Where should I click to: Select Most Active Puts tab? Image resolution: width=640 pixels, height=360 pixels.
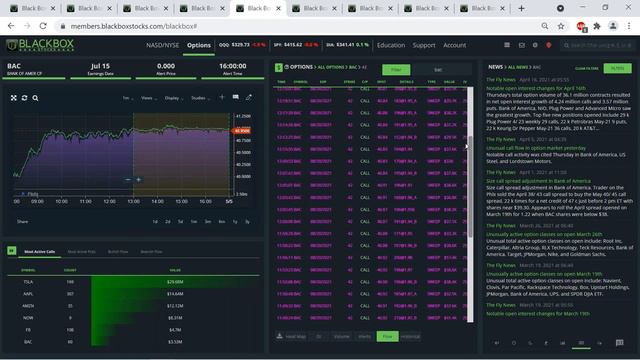82,252
